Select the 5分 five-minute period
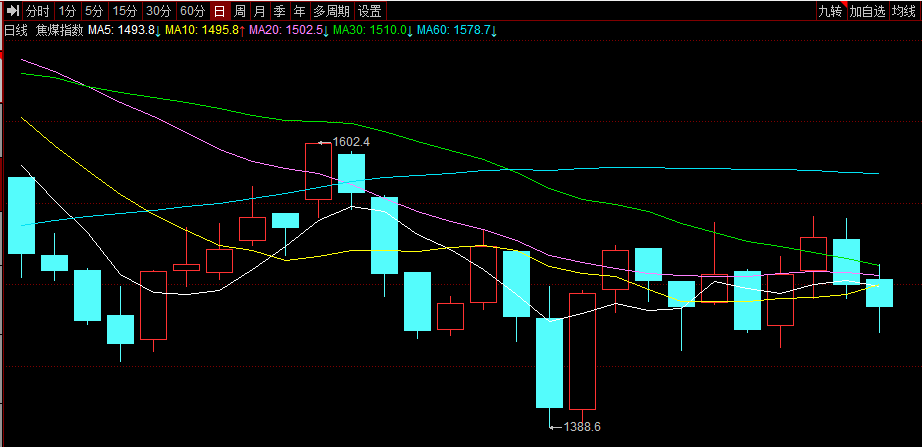This screenshot has height=447, width=922. click(x=93, y=11)
